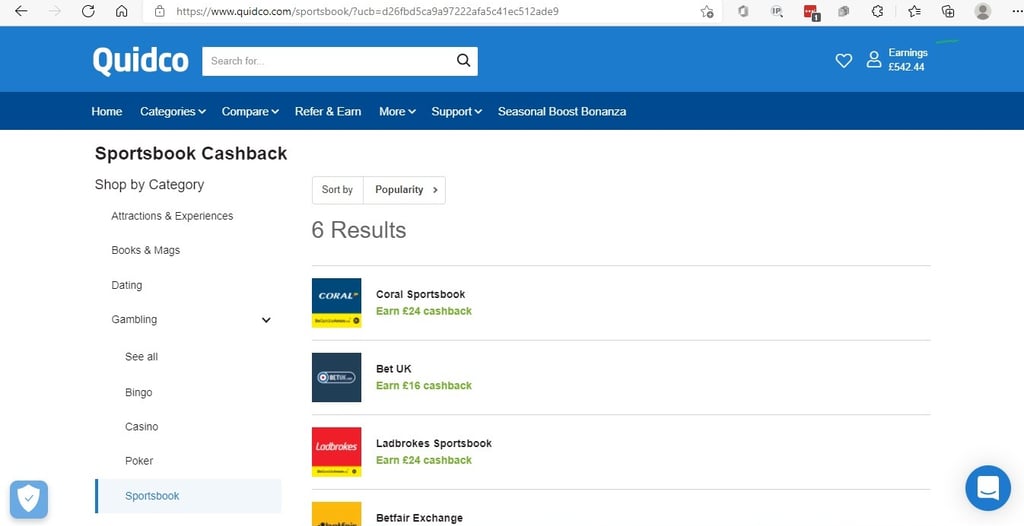Click the Quidco logo

tap(140, 61)
